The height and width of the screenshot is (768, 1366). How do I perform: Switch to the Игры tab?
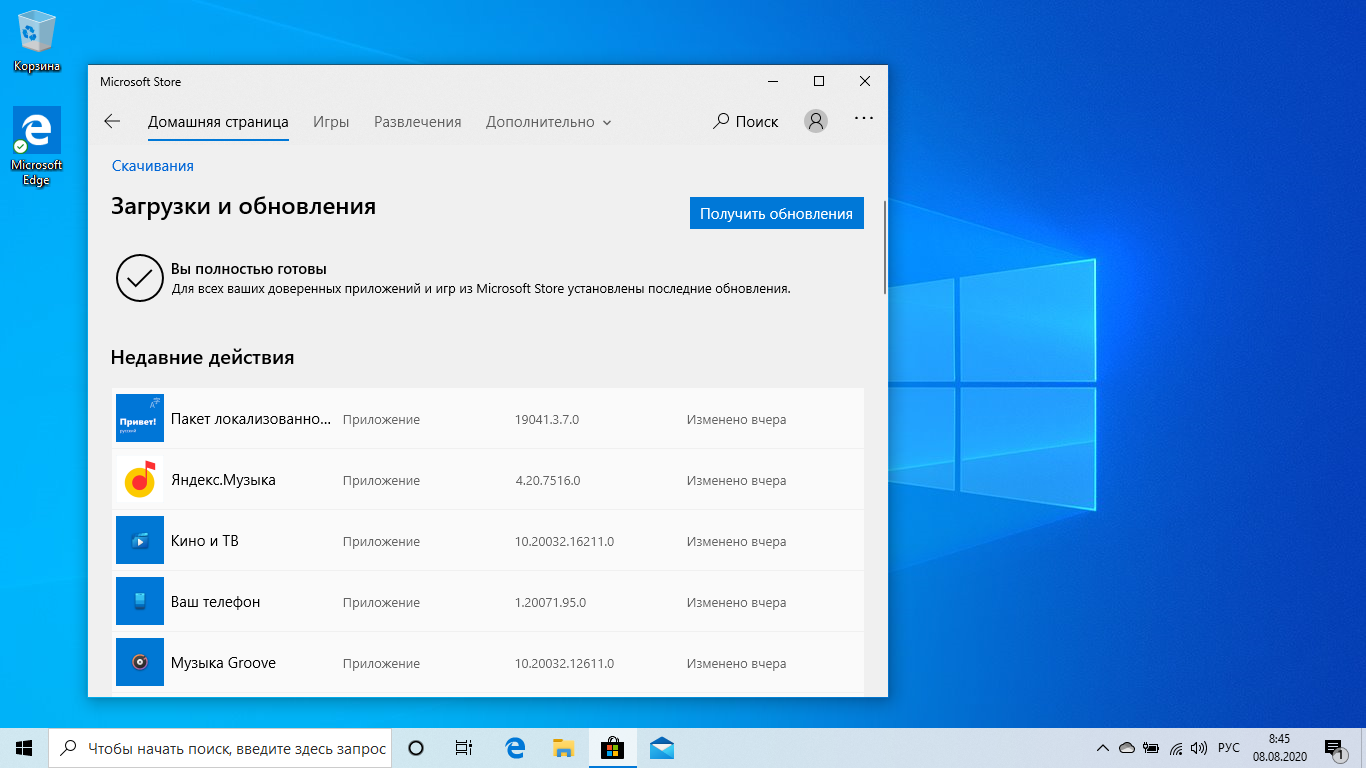coord(331,122)
